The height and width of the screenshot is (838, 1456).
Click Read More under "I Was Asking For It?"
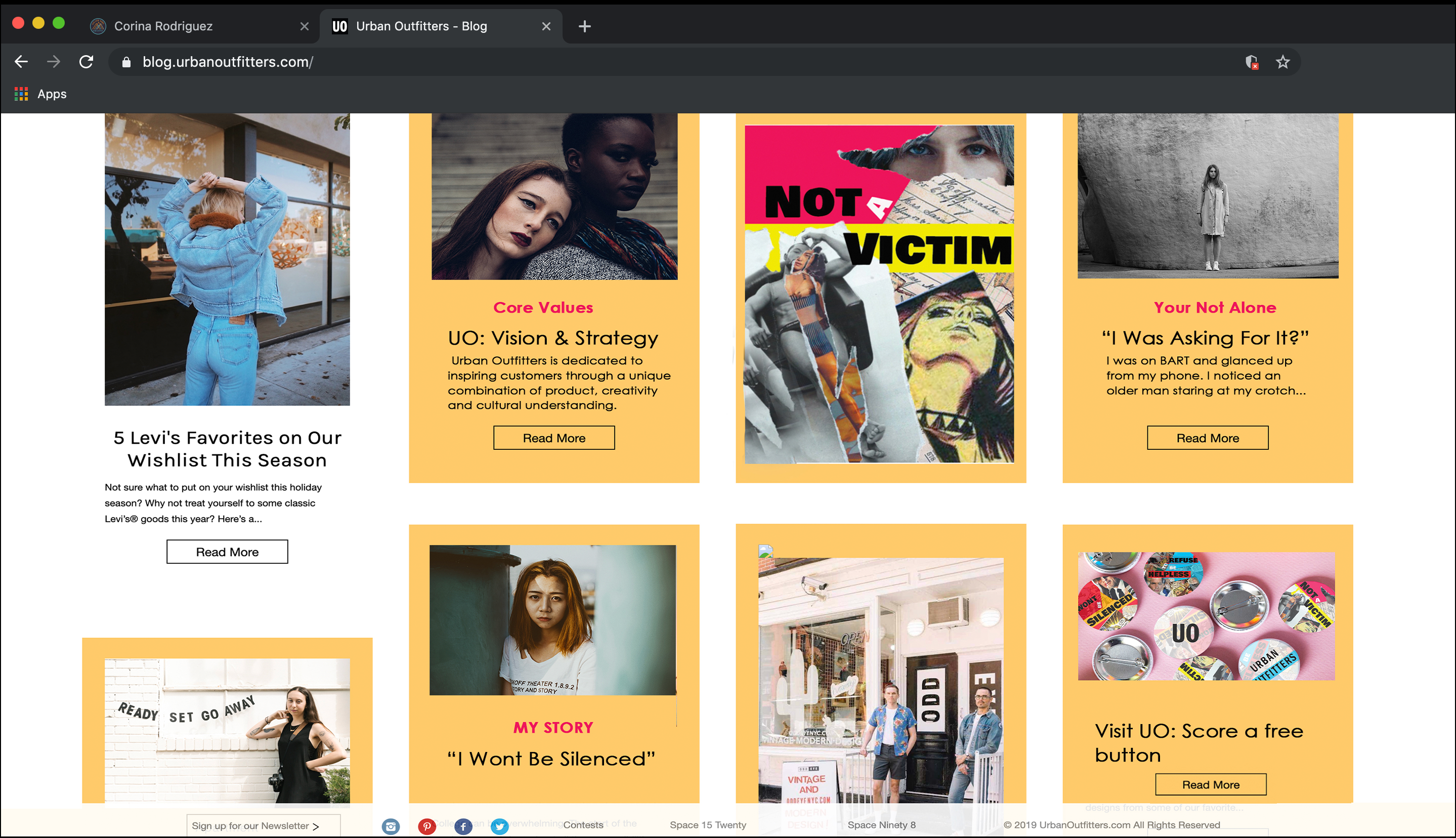(x=1207, y=438)
